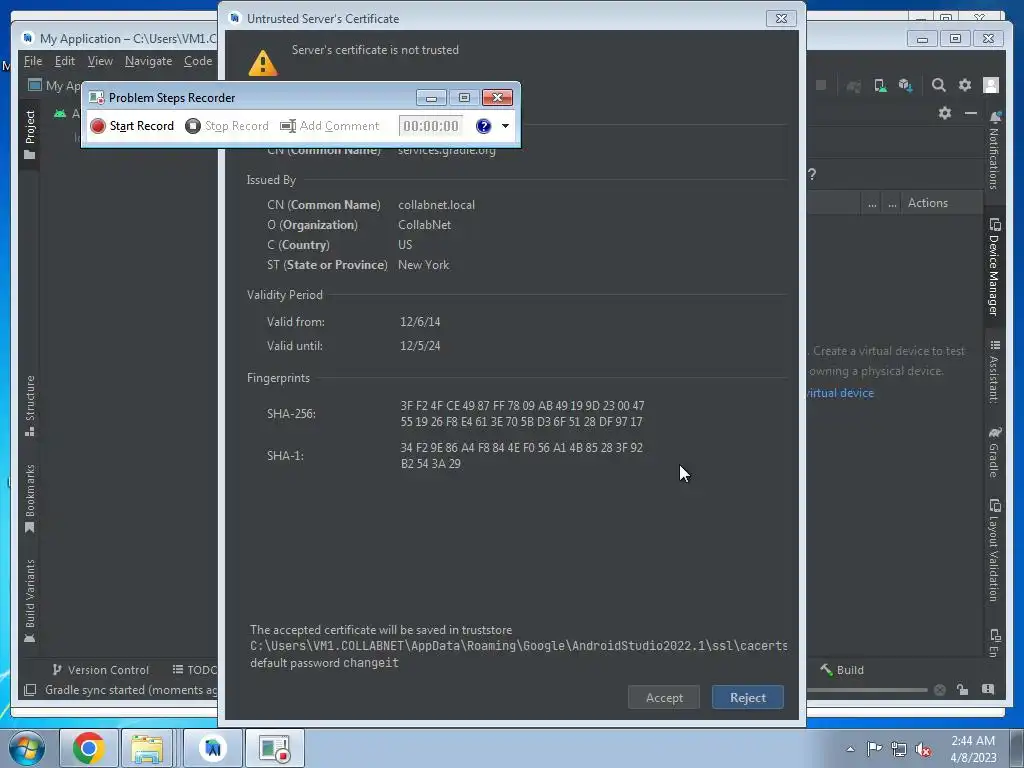Open the Version Control tab
Screen dimensions: 1024x768
point(101,670)
